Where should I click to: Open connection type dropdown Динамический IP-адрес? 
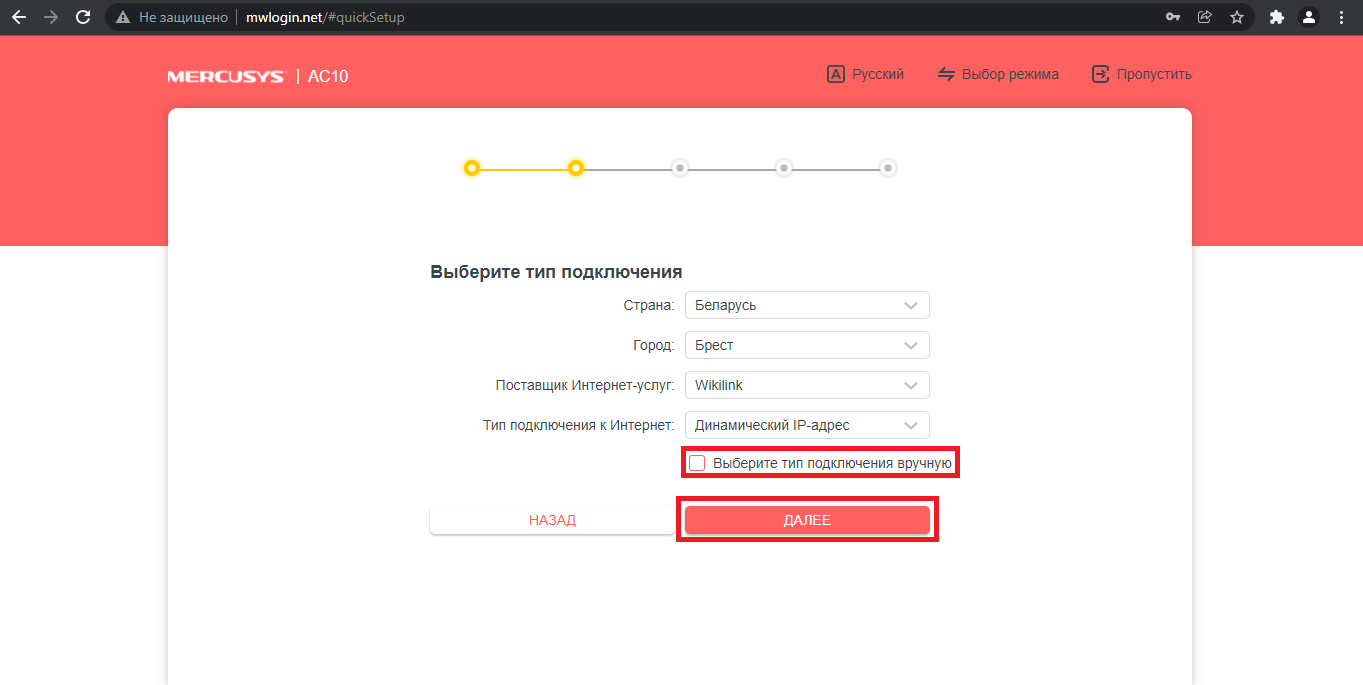(x=807, y=425)
